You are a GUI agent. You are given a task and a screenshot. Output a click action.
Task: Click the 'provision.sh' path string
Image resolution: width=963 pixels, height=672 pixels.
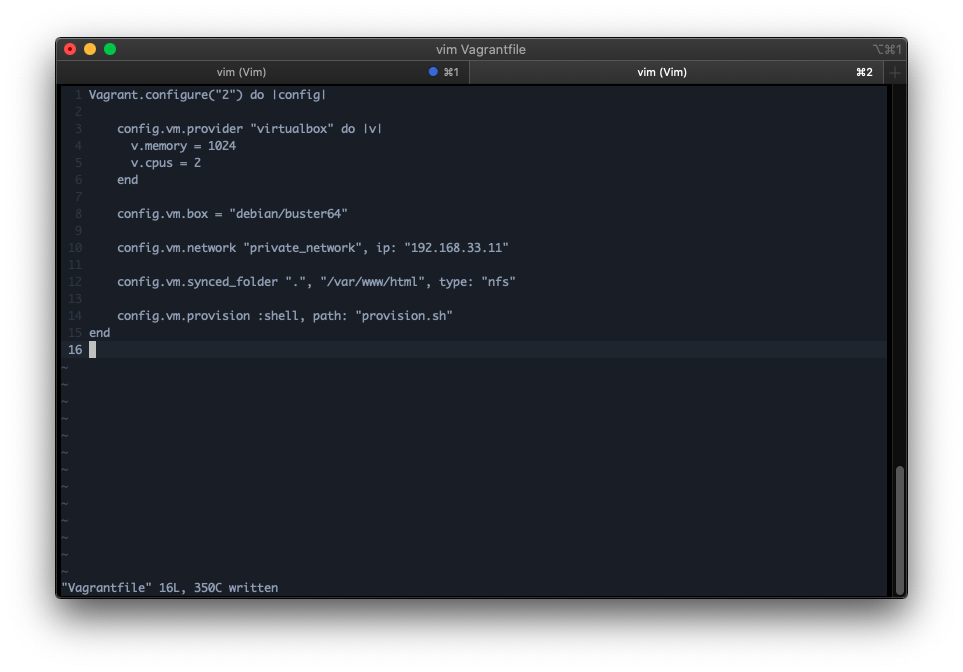404,316
